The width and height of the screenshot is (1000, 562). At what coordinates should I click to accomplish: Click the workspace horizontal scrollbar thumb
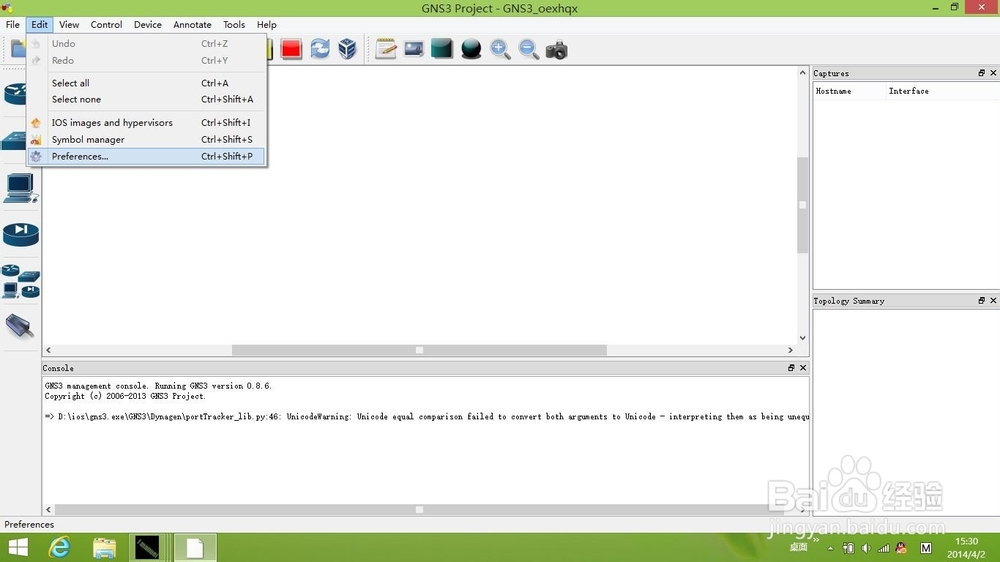pyautogui.click(x=419, y=350)
